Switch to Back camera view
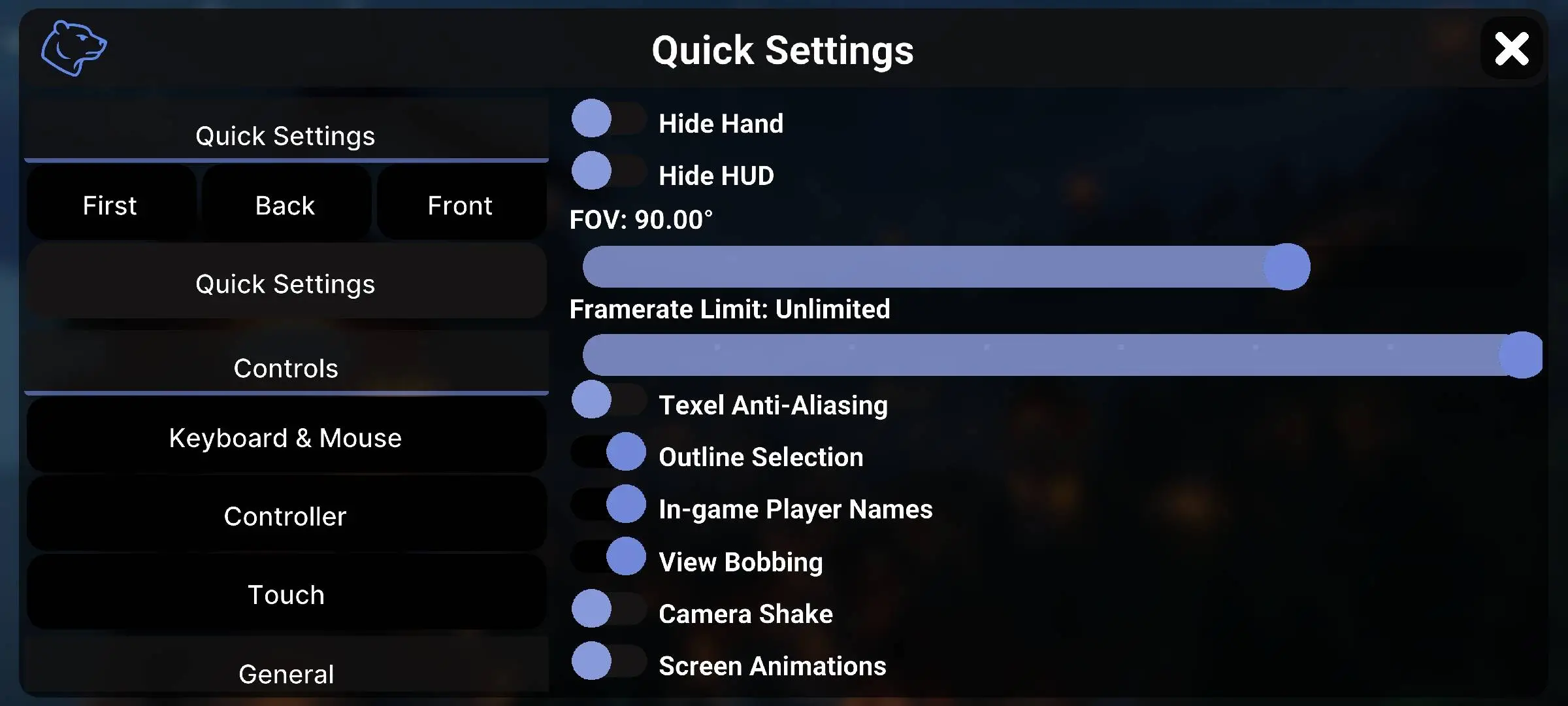Screen dimensions: 1568x706 coord(286,205)
